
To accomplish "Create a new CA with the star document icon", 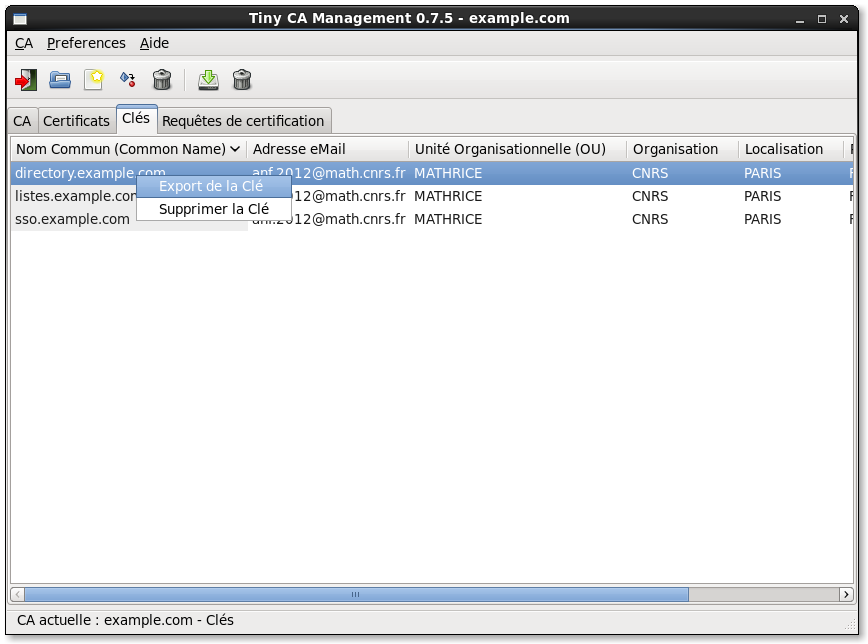I will (94, 80).
